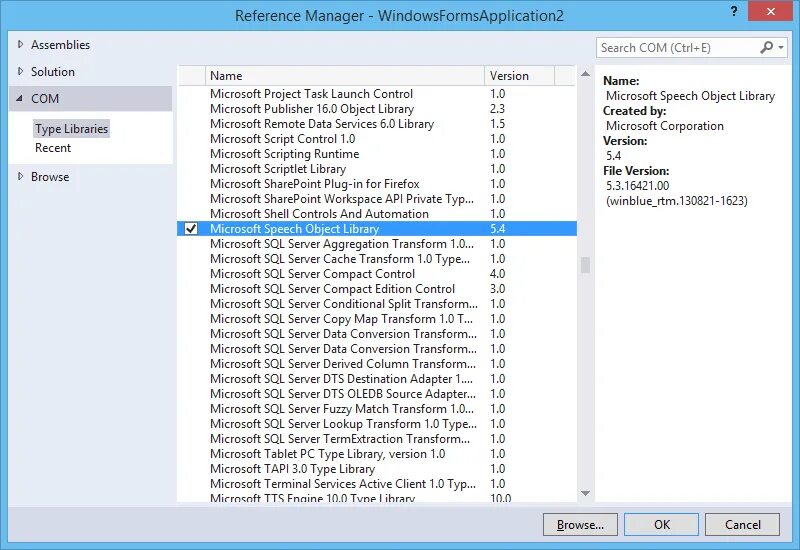Open the search options dropdown arrow
This screenshot has height=550, width=800.
tap(781, 47)
